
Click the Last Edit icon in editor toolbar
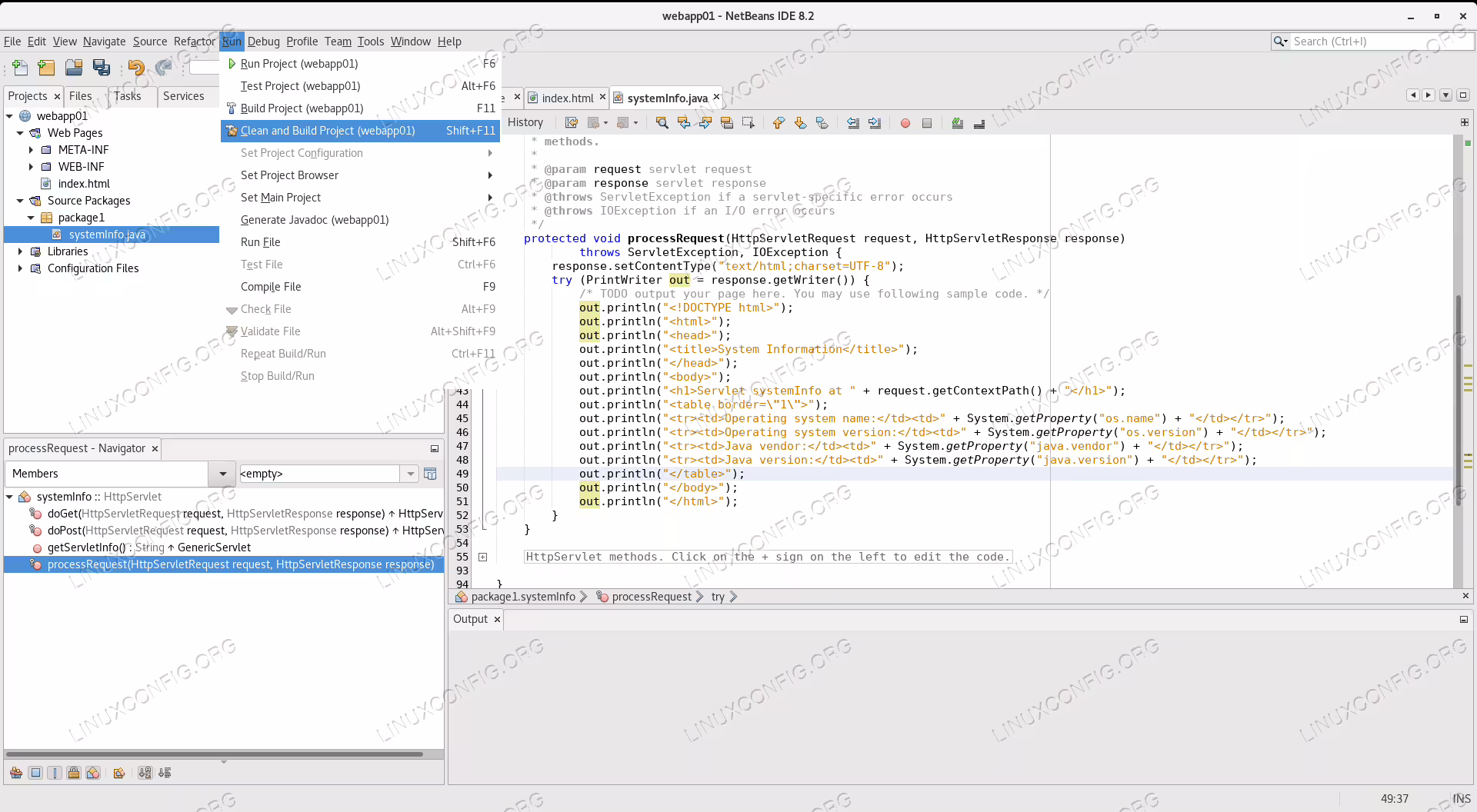(x=571, y=122)
